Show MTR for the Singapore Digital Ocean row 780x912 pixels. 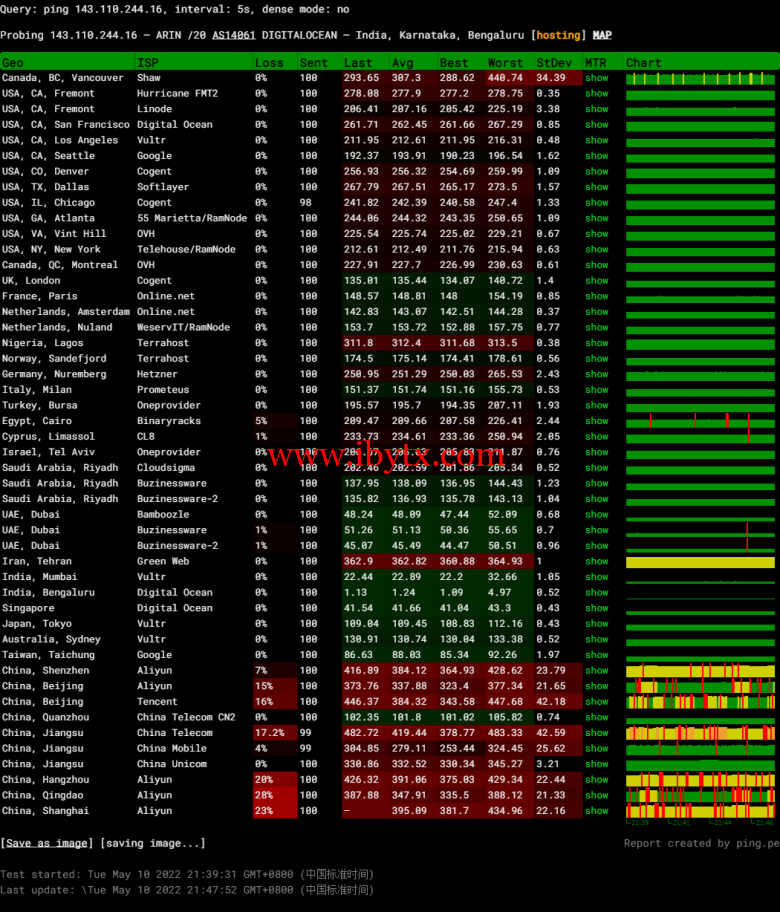pos(596,608)
